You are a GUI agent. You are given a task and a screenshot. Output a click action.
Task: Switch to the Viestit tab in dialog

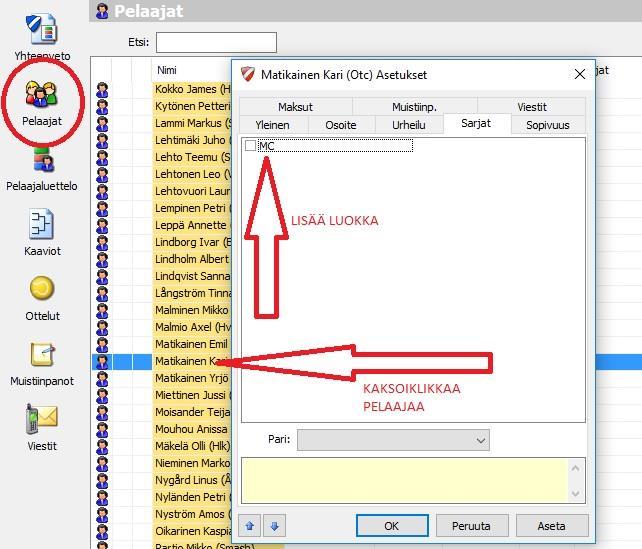pos(531,107)
